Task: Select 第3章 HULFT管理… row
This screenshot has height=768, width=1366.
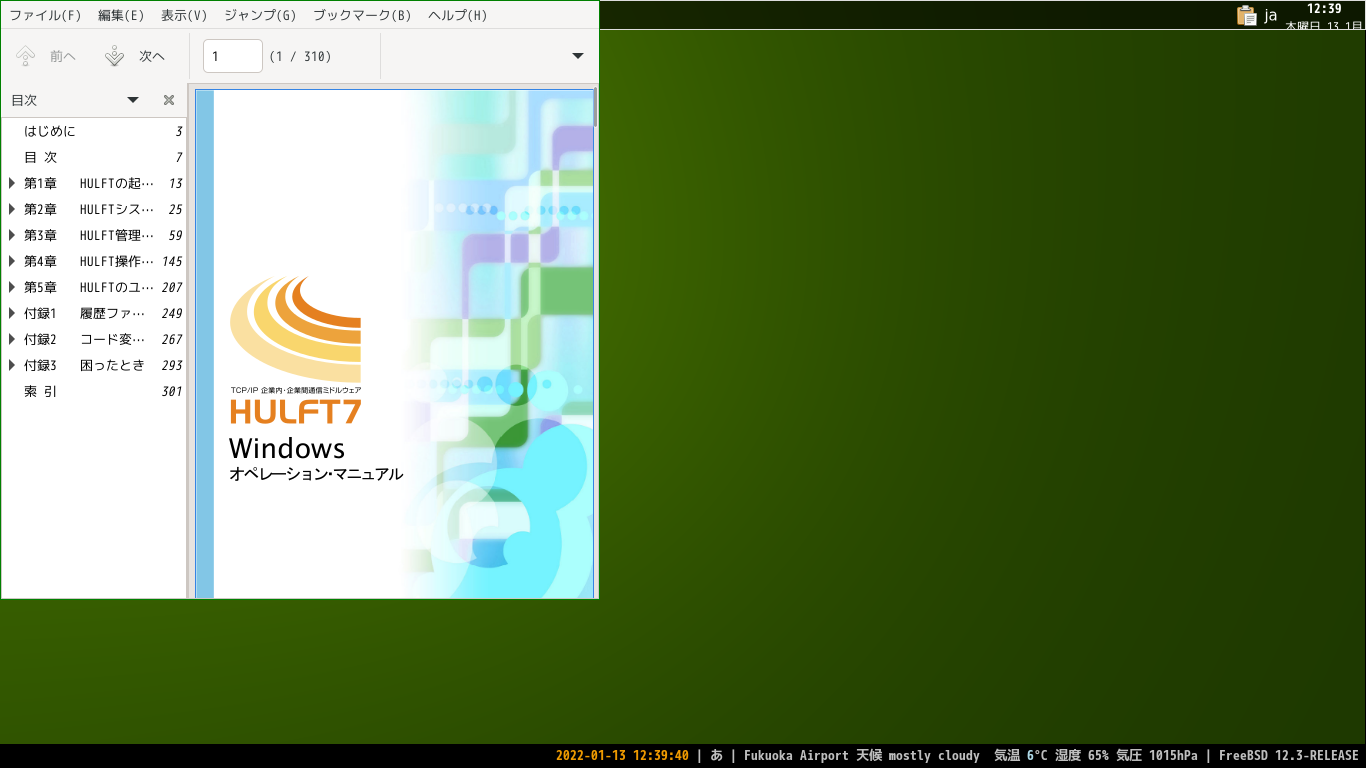Action: tap(94, 235)
